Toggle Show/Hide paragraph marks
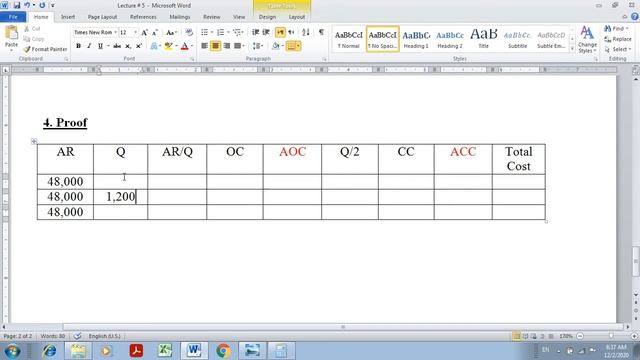 click(322, 32)
